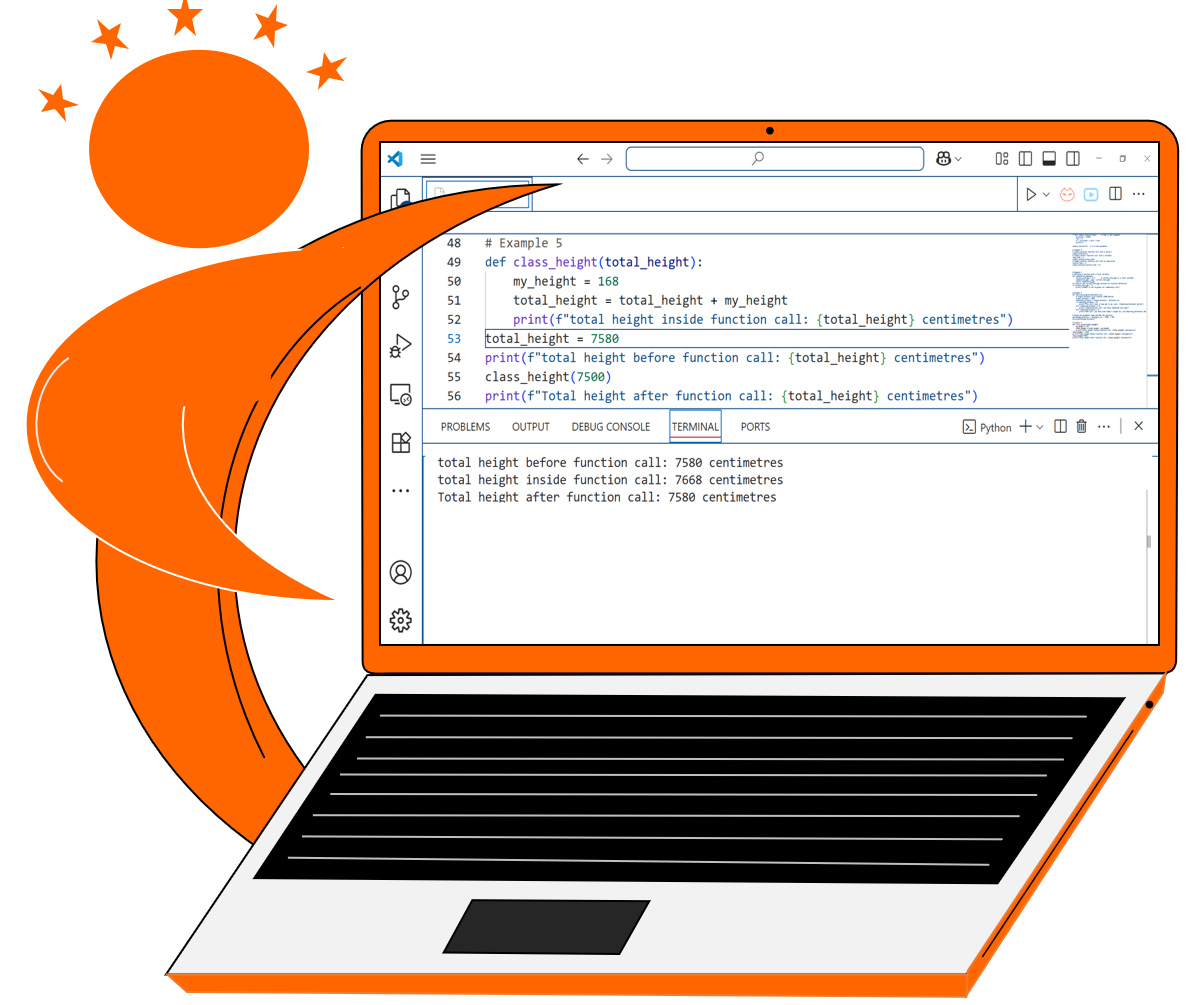The width and height of the screenshot is (1193, 1005).
Task: Open the Copilot chat dropdown chevron
Action: pos(959,159)
